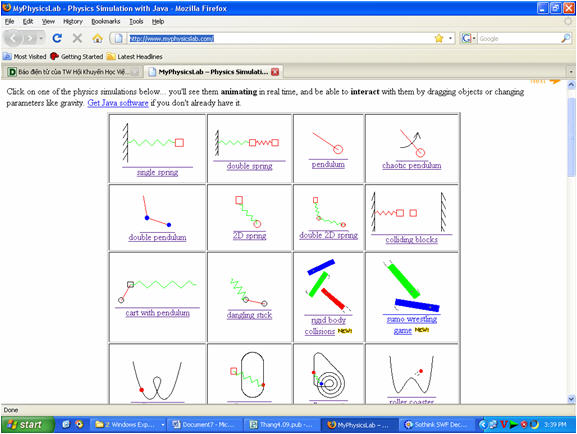This screenshot has height=434, width=577.
Task: Switch to Sothink SWF Decompiler taskbar button
Action: [x=436, y=425]
